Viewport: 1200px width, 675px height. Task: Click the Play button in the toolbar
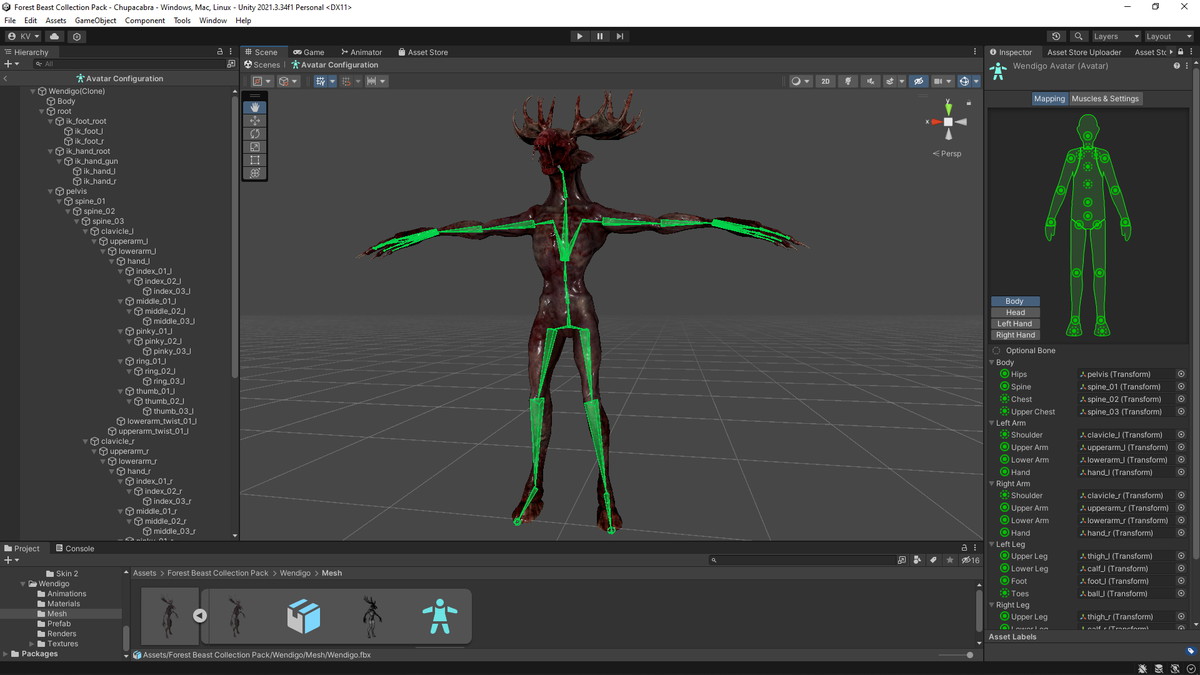click(579, 36)
